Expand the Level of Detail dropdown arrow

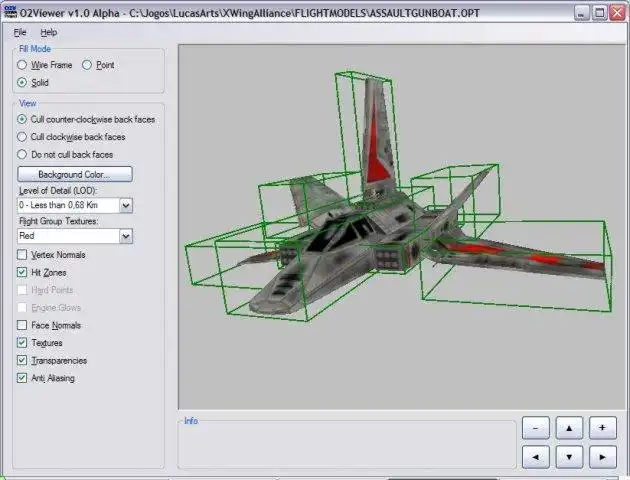(x=126, y=206)
